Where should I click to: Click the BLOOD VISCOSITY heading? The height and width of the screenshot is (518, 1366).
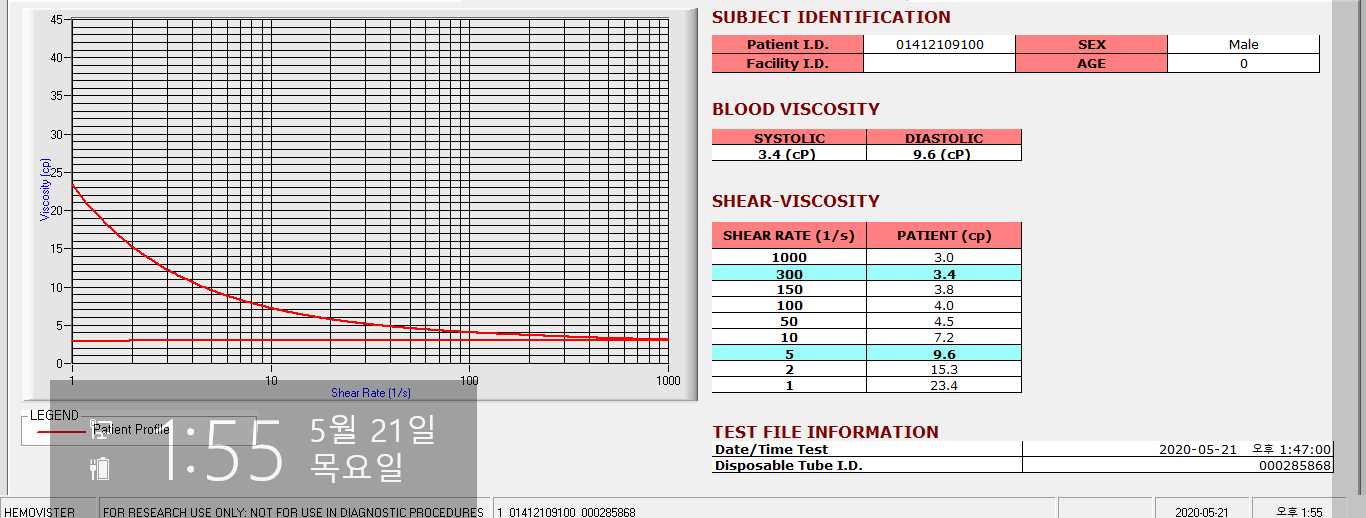796,109
